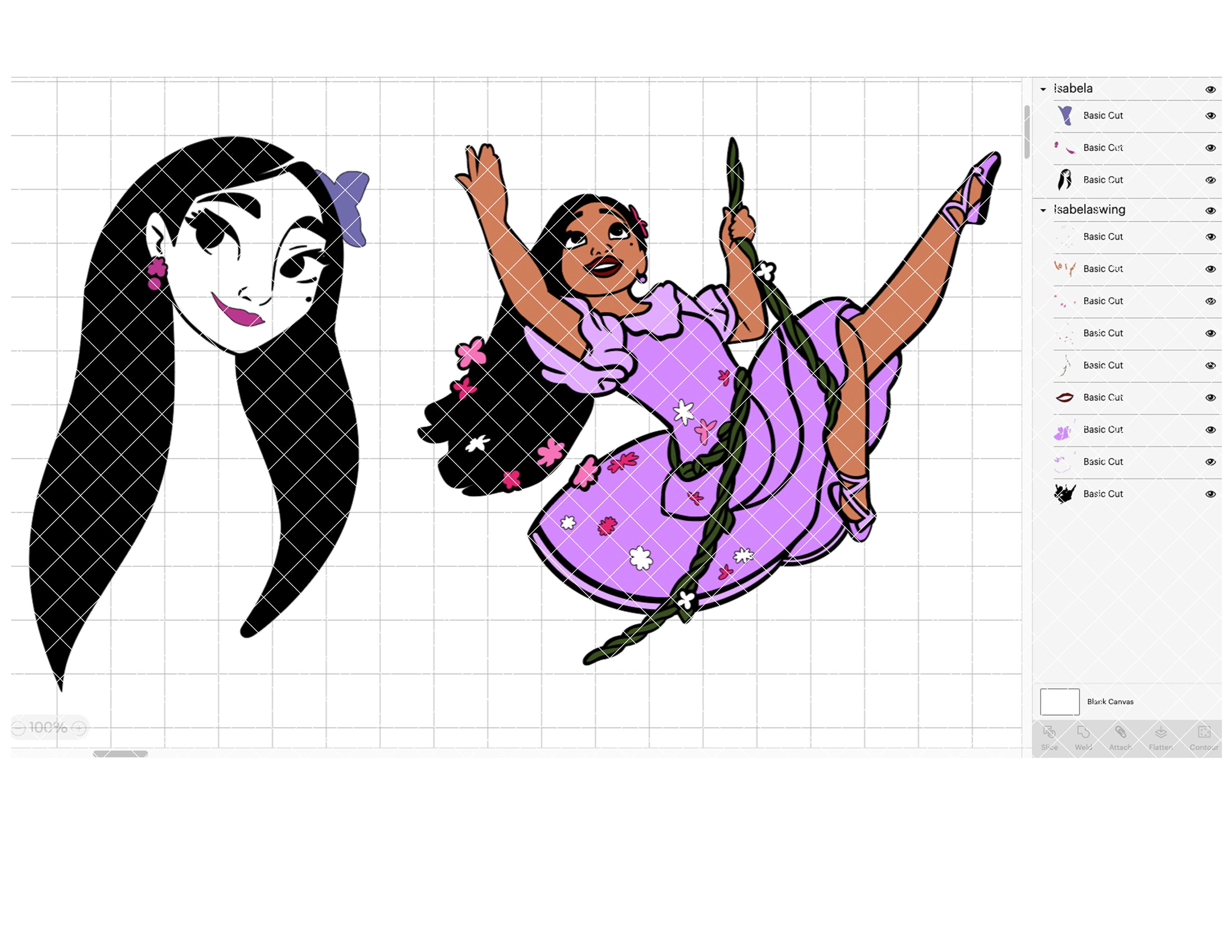
Task: Select the Isabelaswing group name
Action: pyautogui.click(x=1089, y=210)
